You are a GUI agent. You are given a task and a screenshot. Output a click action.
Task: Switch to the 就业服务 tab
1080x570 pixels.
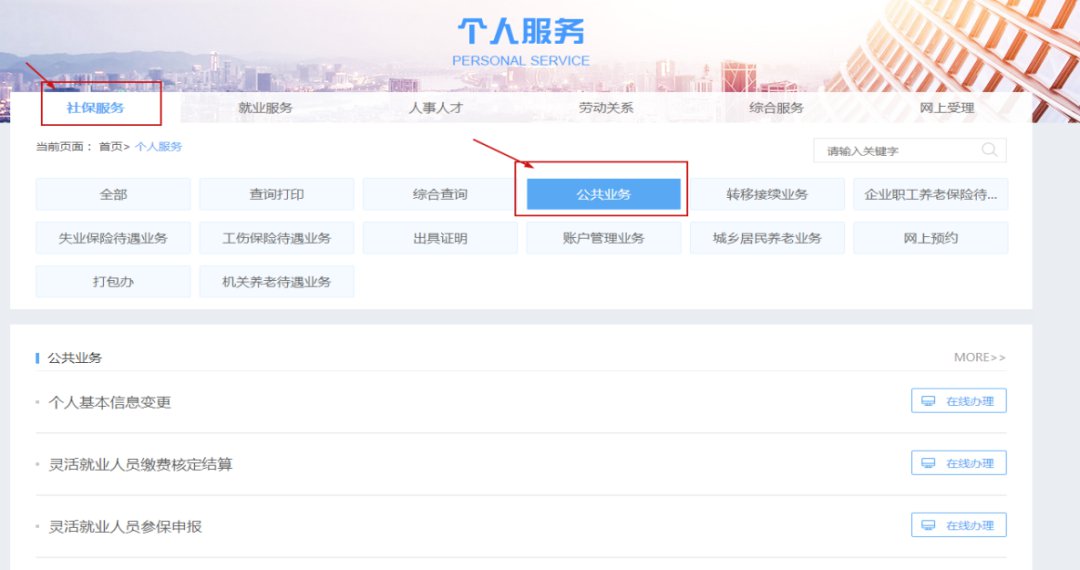click(265, 107)
